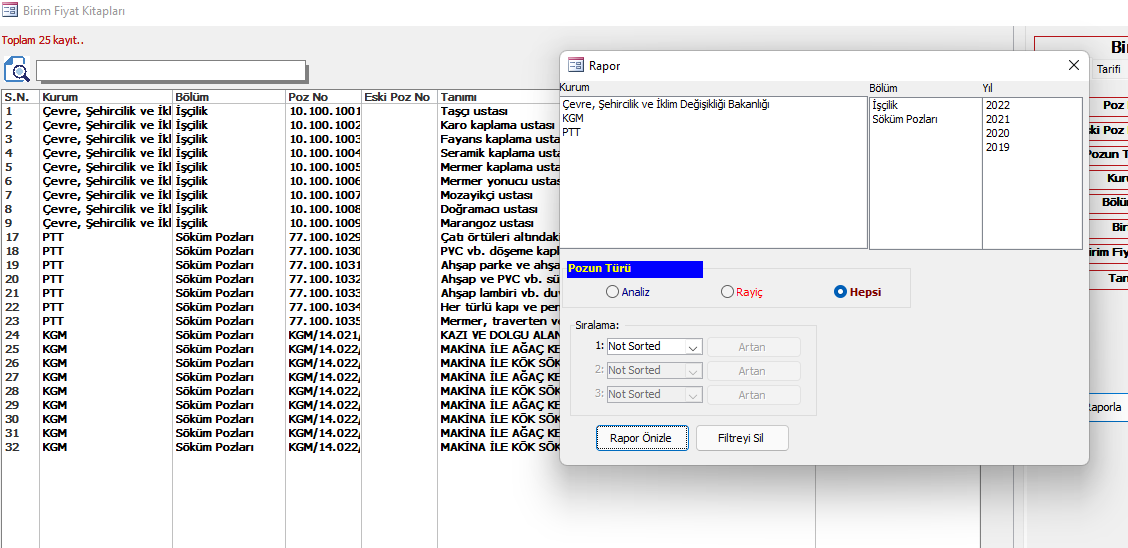The height and width of the screenshot is (548, 1128).
Task: Click the Rapor Önizle button
Action: pos(642,438)
